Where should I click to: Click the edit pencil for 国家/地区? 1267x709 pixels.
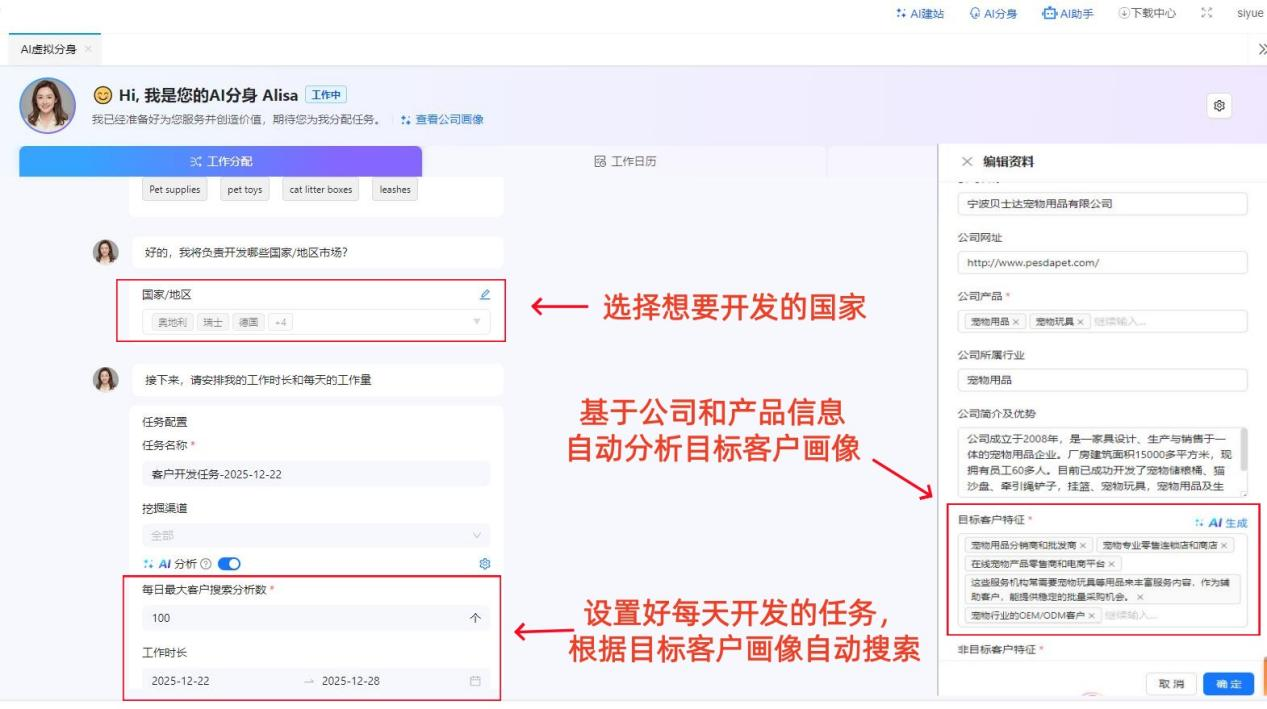click(485, 294)
